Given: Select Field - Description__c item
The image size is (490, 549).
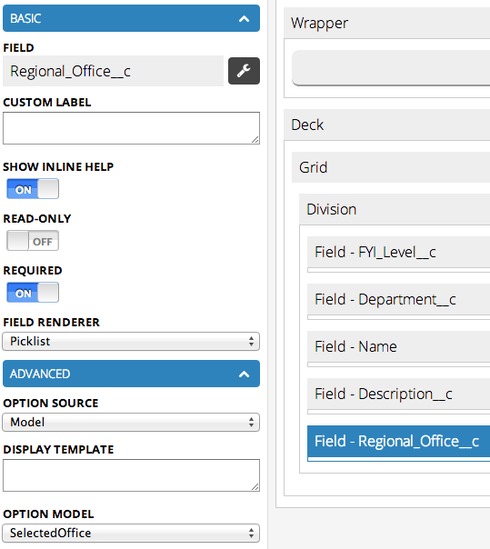Looking at the screenshot, I should pyautogui.click(x=399, y=394).
